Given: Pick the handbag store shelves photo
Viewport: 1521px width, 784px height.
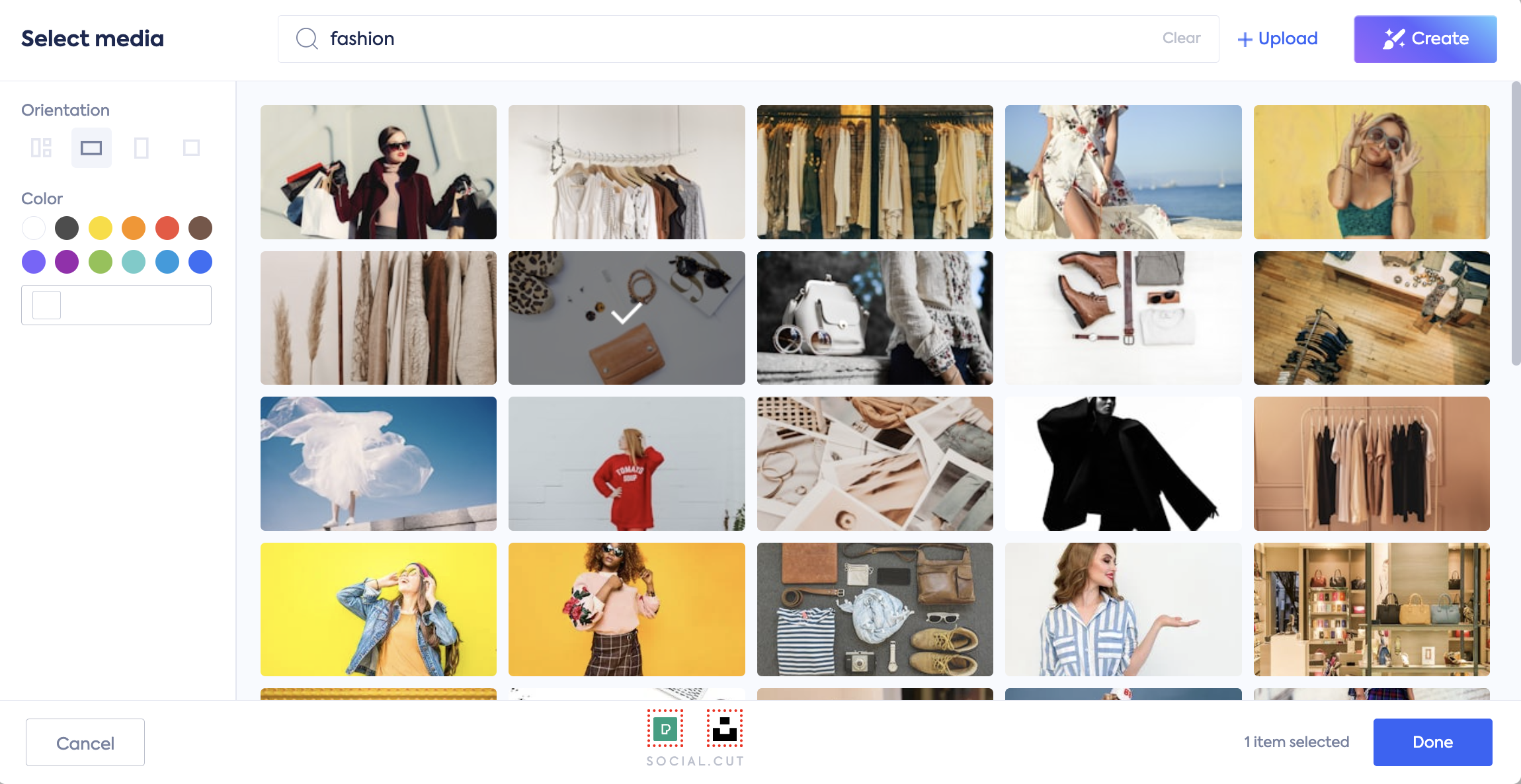Looking at the screenshot, I should pyautogui.click(x=1372, y=609).
